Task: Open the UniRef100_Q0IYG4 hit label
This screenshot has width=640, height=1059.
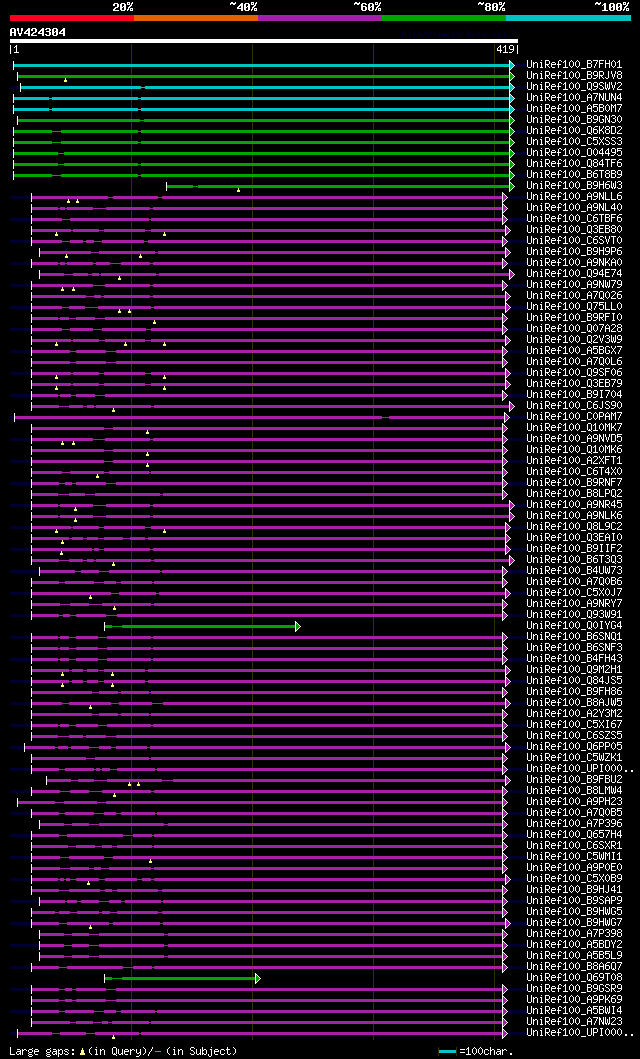Action: click(x=575, y=625)
